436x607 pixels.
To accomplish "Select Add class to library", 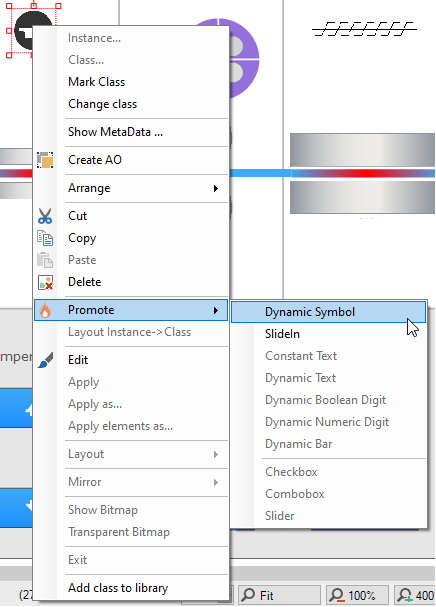I will pos(118,588).
